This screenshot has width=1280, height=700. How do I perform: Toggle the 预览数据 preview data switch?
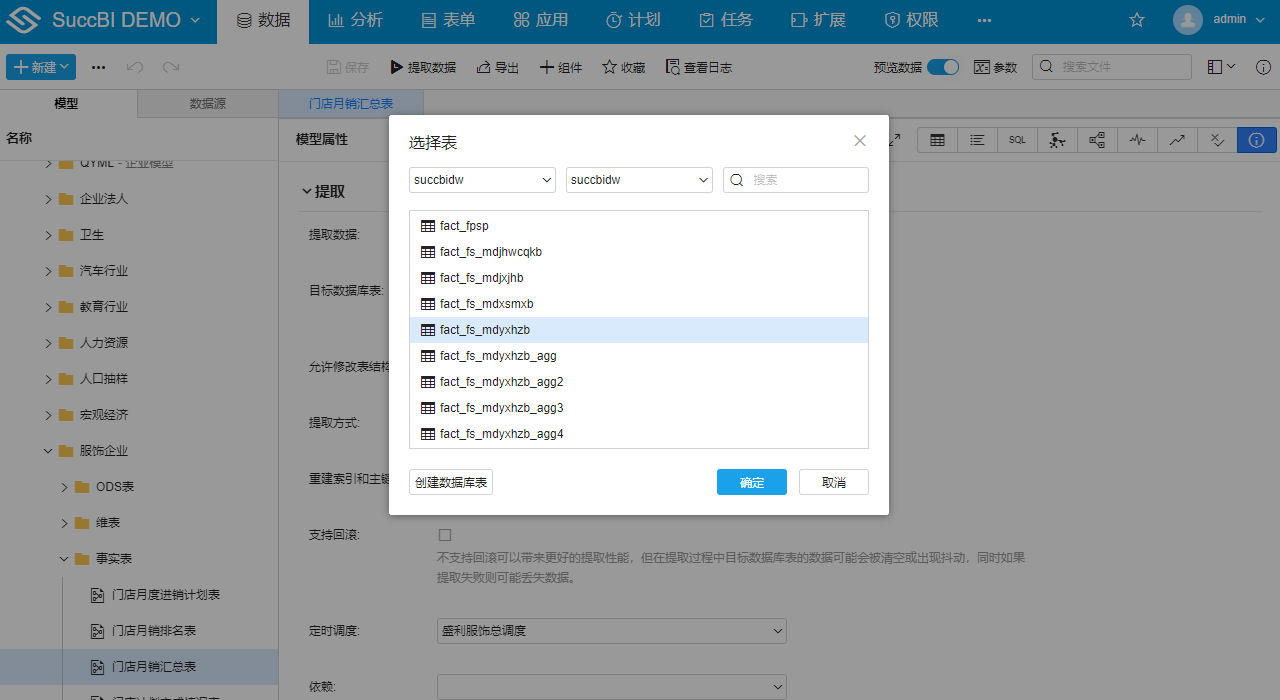point(942,66)
